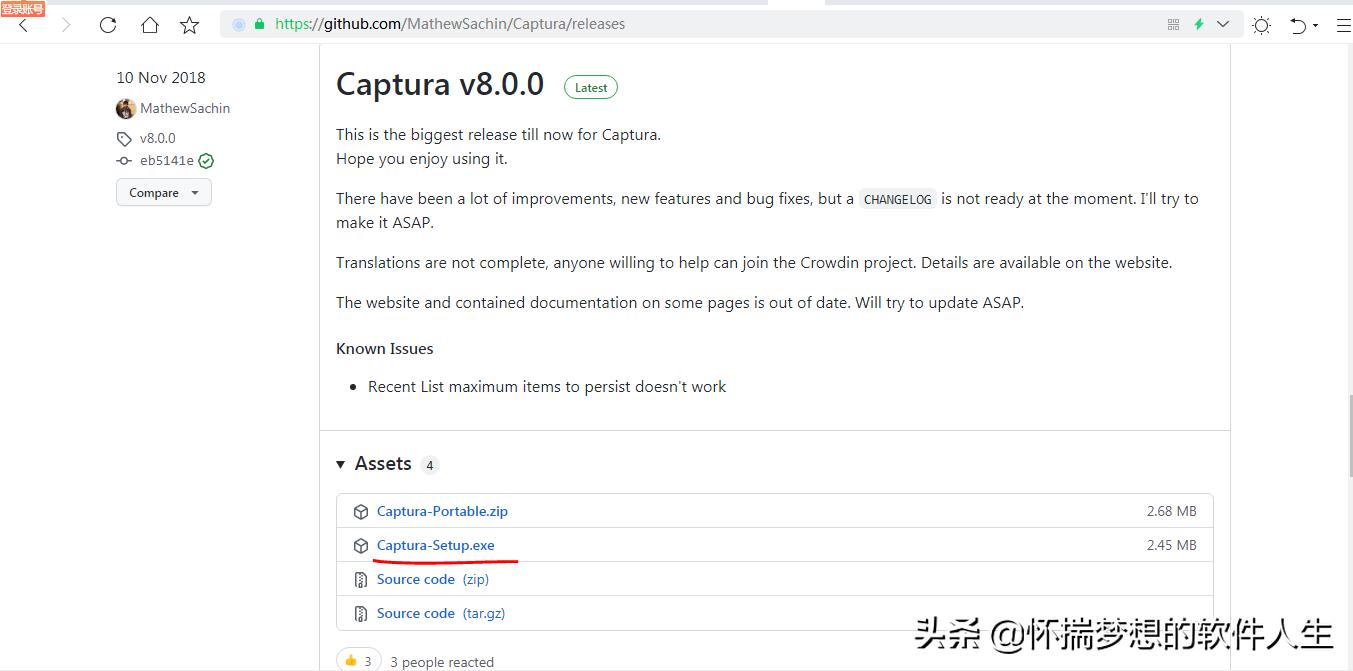Viewport: 1353px width, 671px height.
Task: Open the browser home page
Action: coord(149,25)
